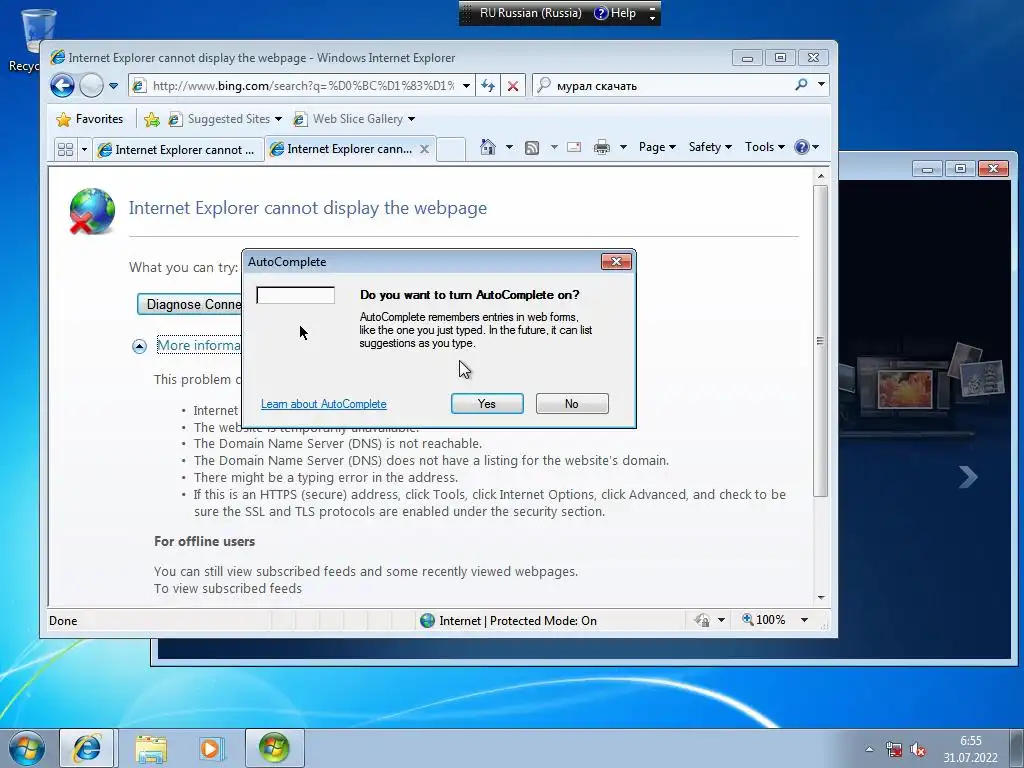Click next arrow in background window
Image resolution: width=1024 pixels, height=768 pixels.
click(968, 477)
